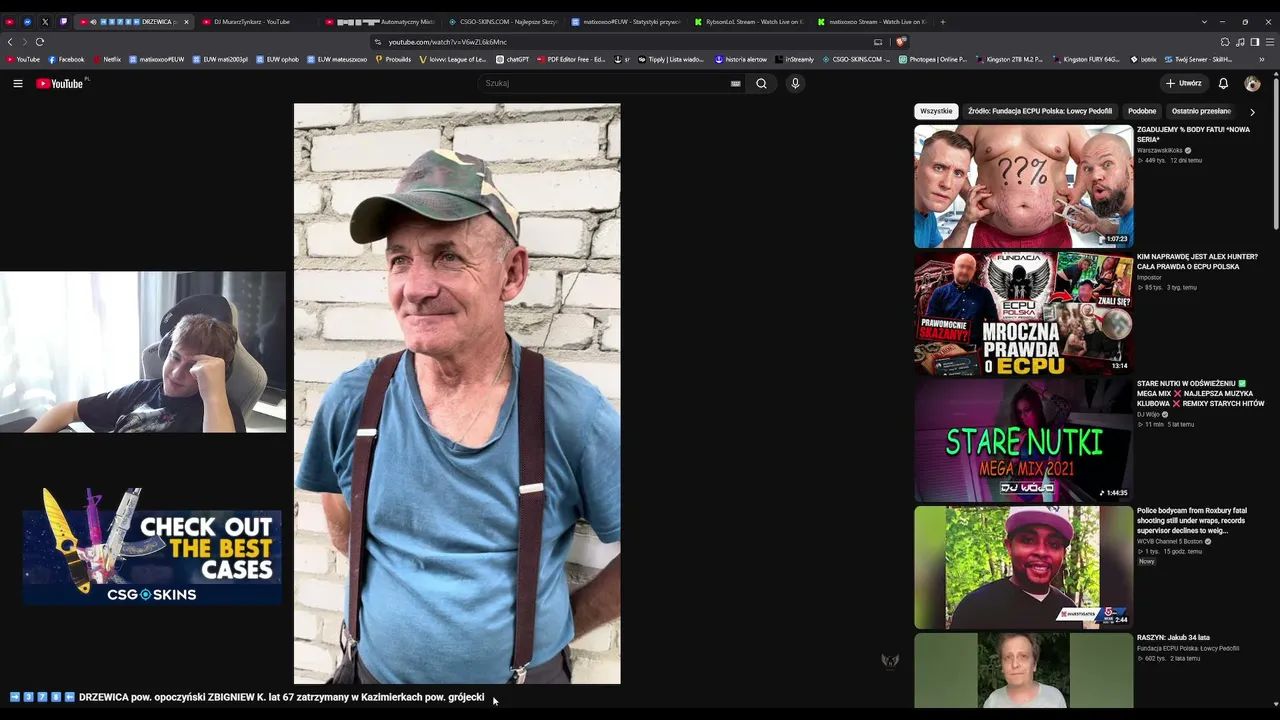
Task: Show more bookmarks overflow chevron
Action: tap(1261, 59)
